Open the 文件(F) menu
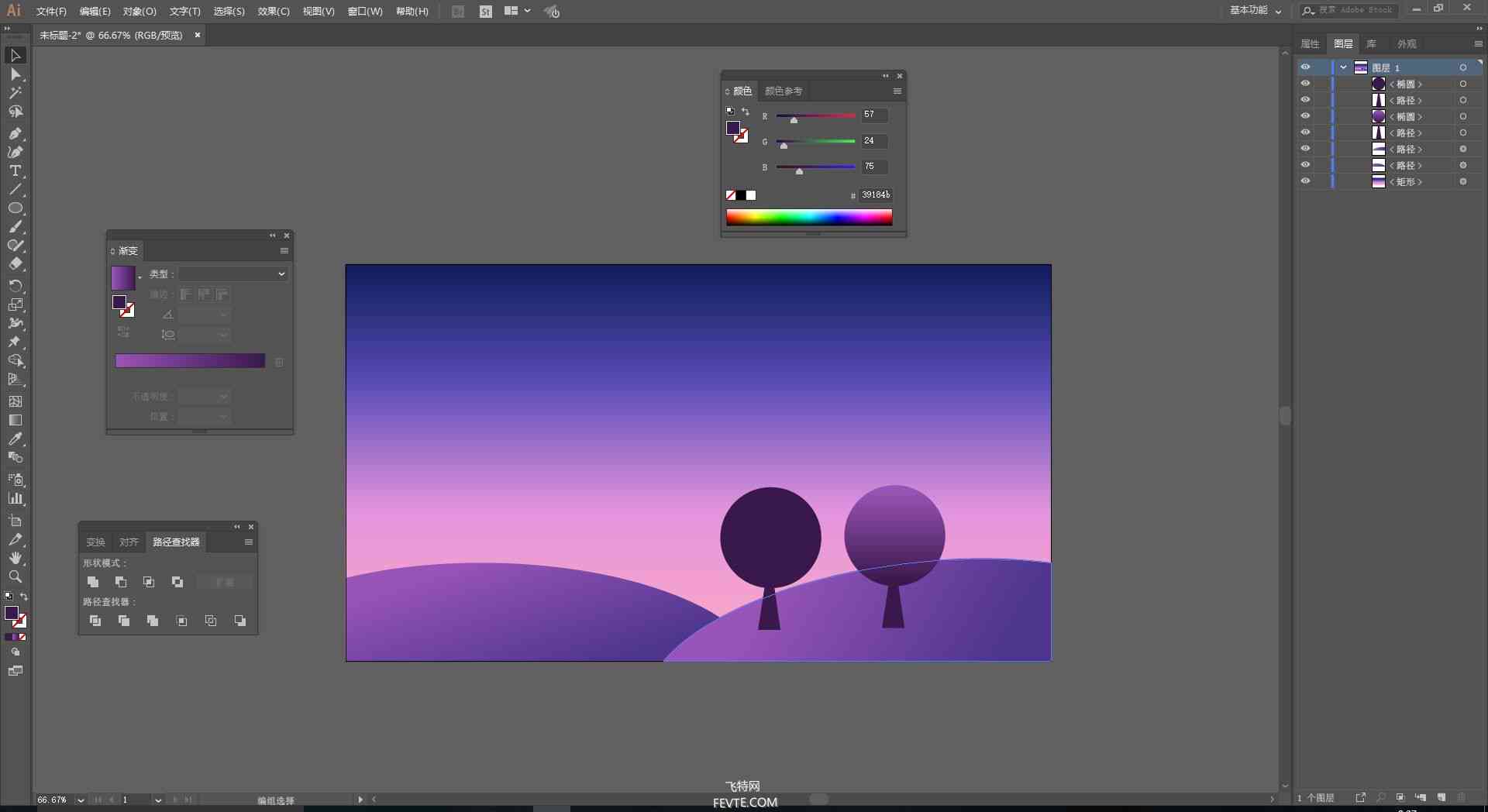 (x=51, y=12)
